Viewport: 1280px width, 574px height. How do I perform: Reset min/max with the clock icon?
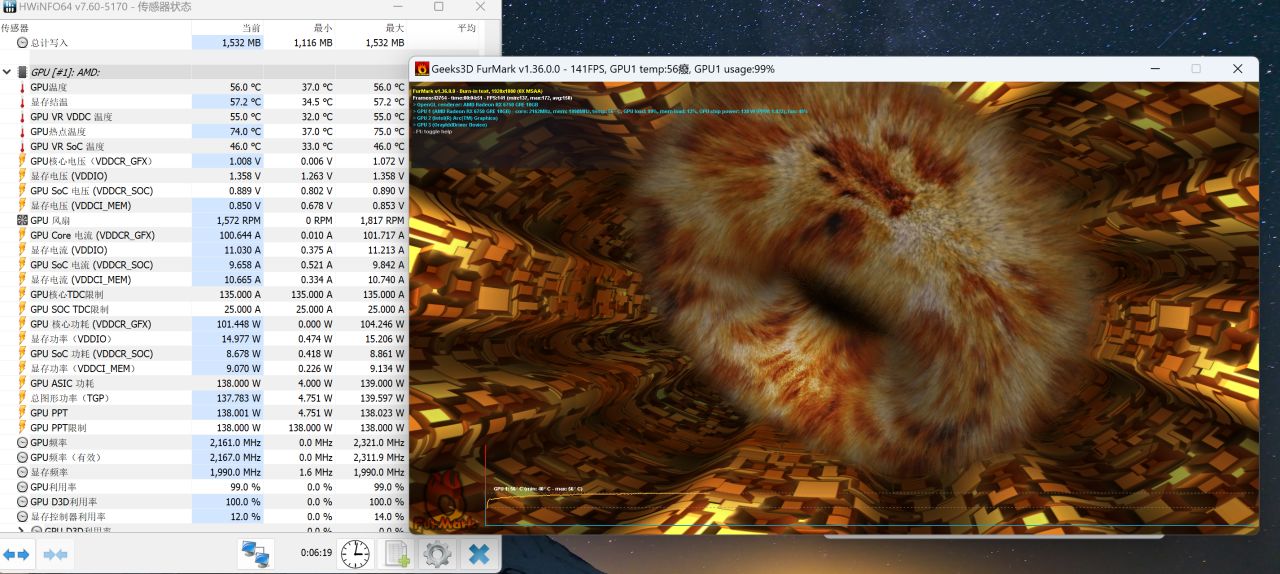click(x=355, y=553)
